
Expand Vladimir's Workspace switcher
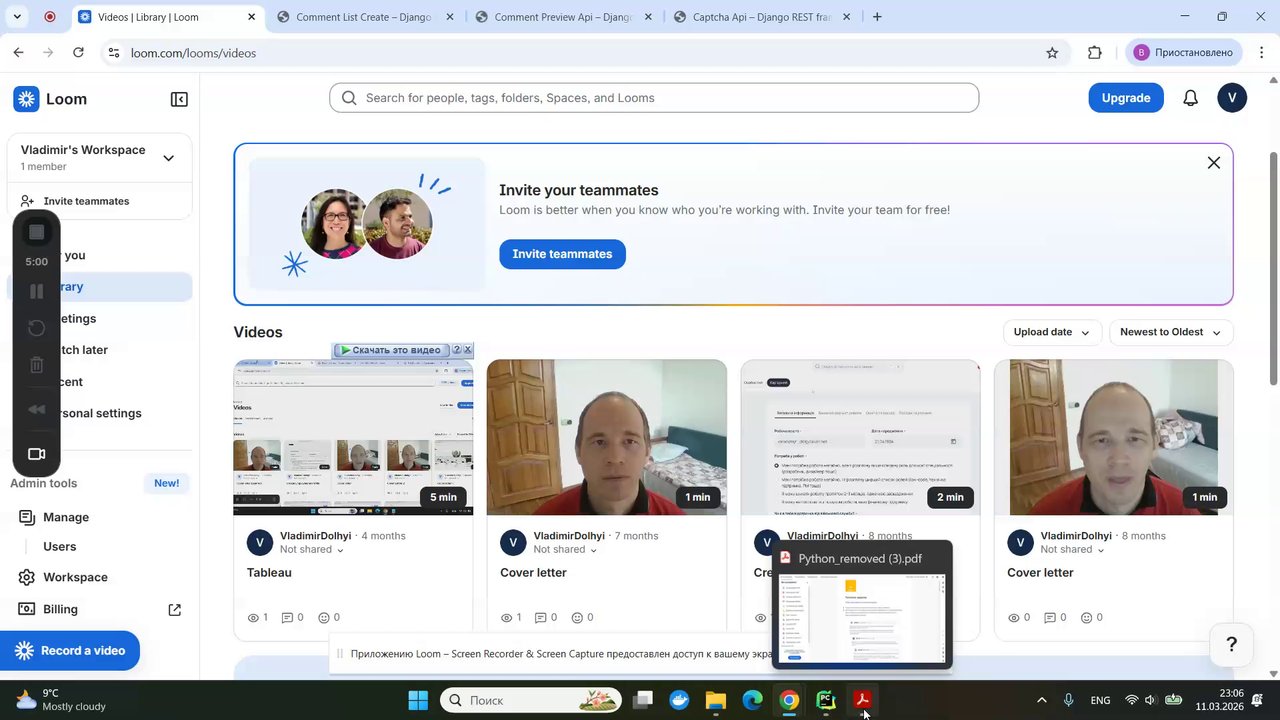tap(168, 158)
